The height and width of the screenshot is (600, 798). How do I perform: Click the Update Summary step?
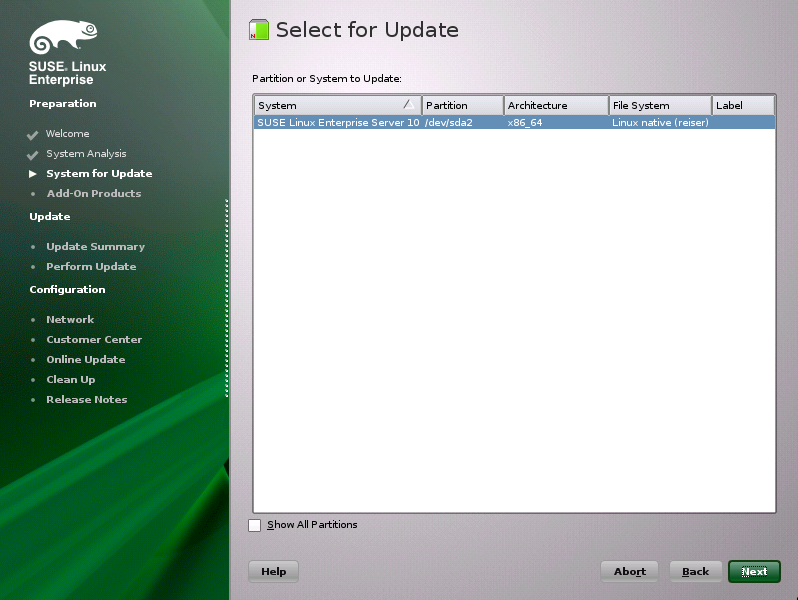tap(96, 246)
